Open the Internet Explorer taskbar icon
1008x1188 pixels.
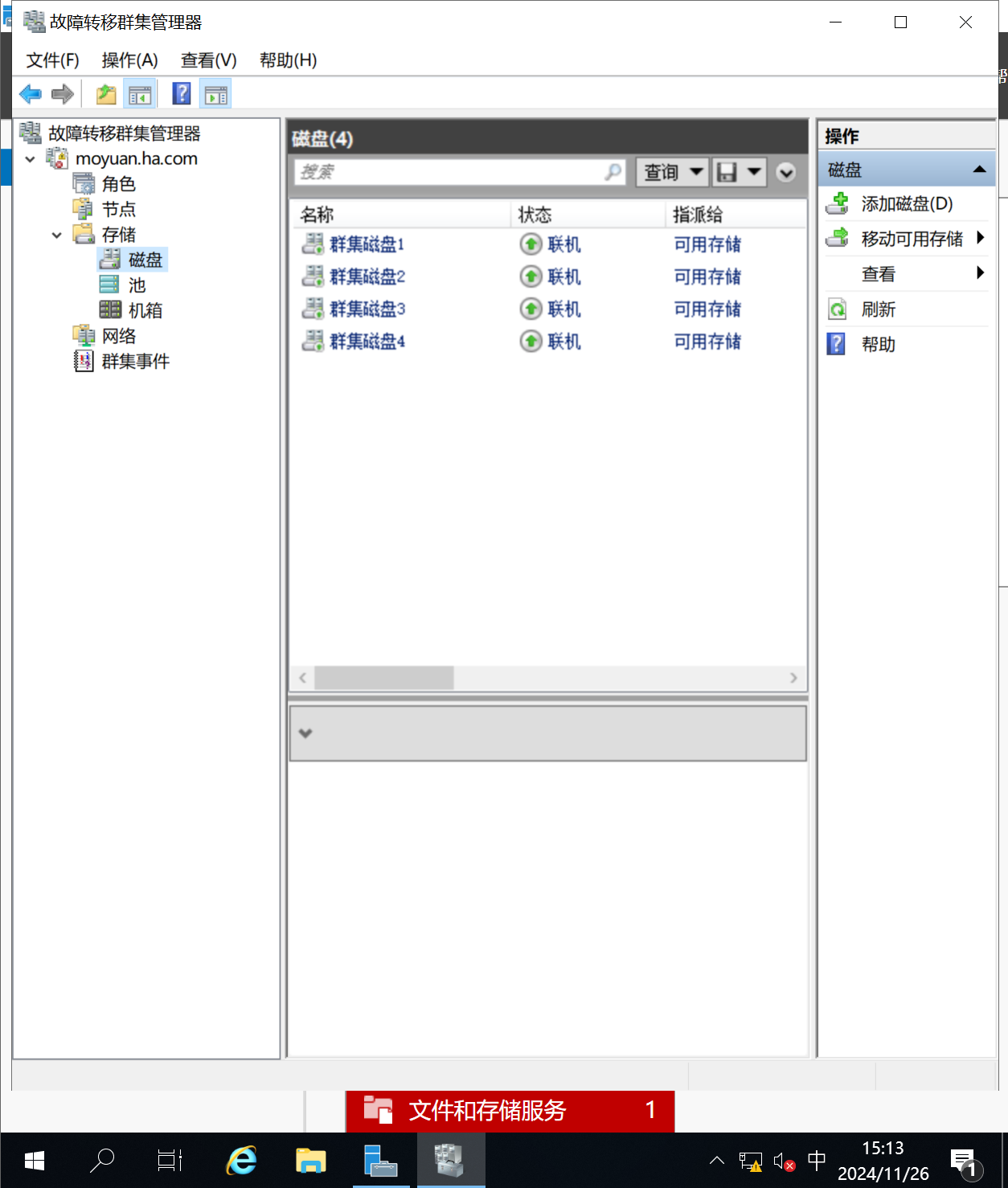tap(241, 1161)
